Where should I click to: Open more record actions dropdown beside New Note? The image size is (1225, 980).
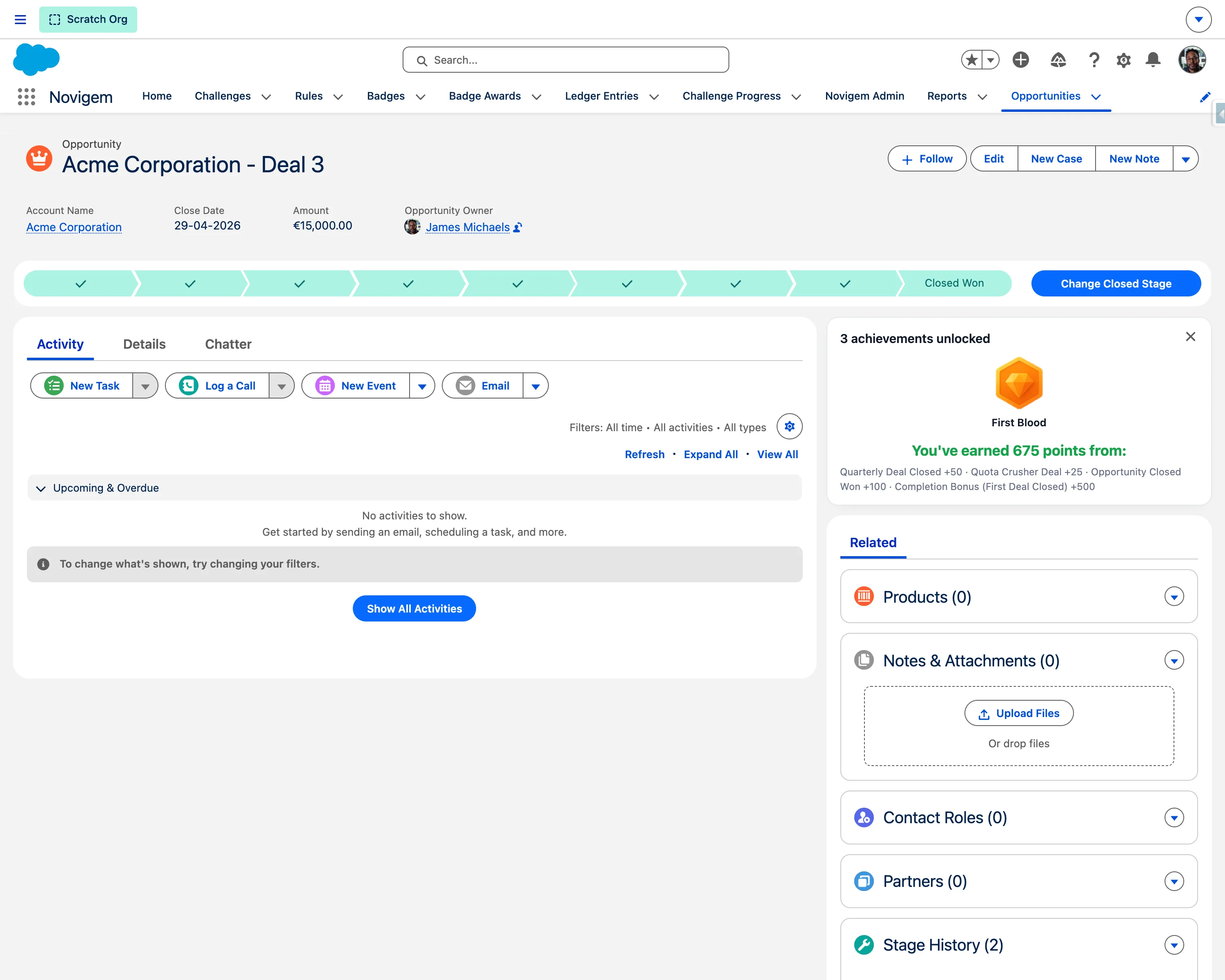coord(1186,159)
